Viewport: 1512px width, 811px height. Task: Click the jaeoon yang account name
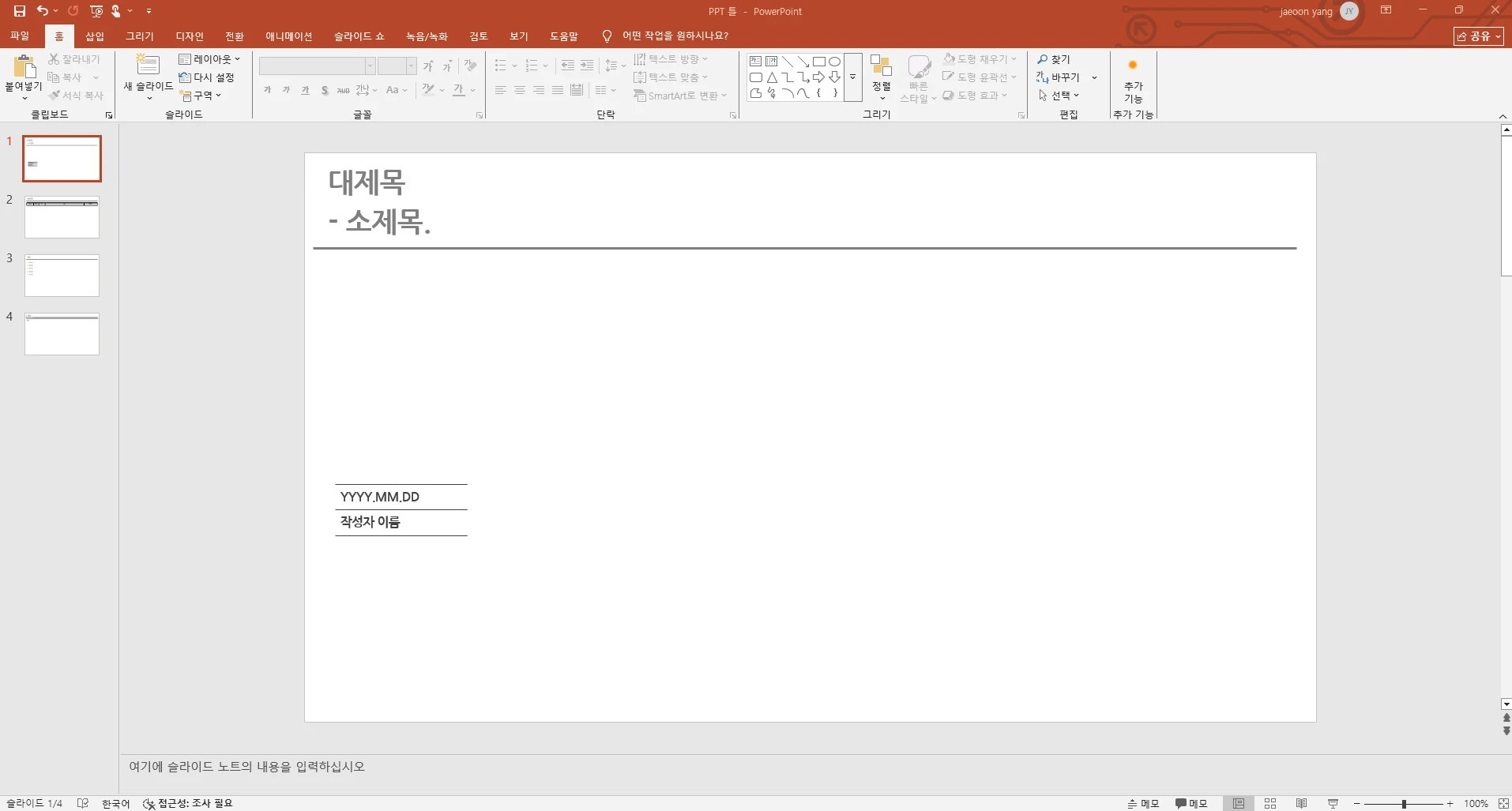[x=1306, y=12]
